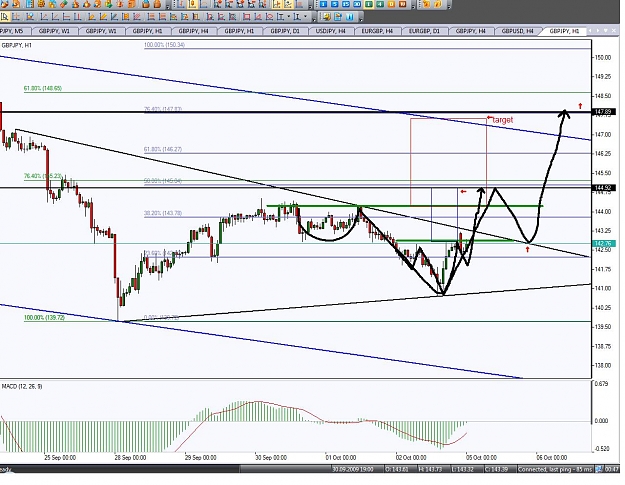This screenshot has height=485, width=625.
Task: Select the cursor pointer tool
Action: [x=4, y=17]
